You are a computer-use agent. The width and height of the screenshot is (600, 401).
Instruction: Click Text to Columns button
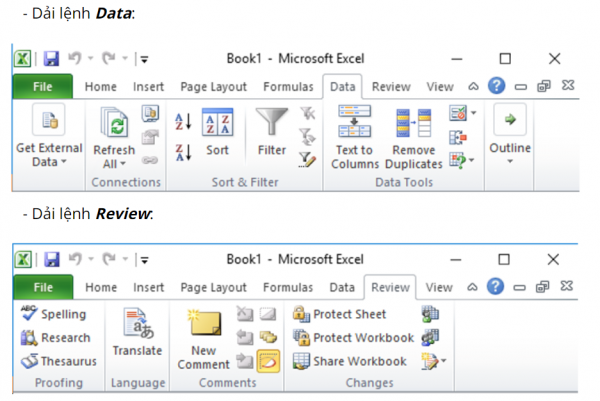[x=355, y=138]
